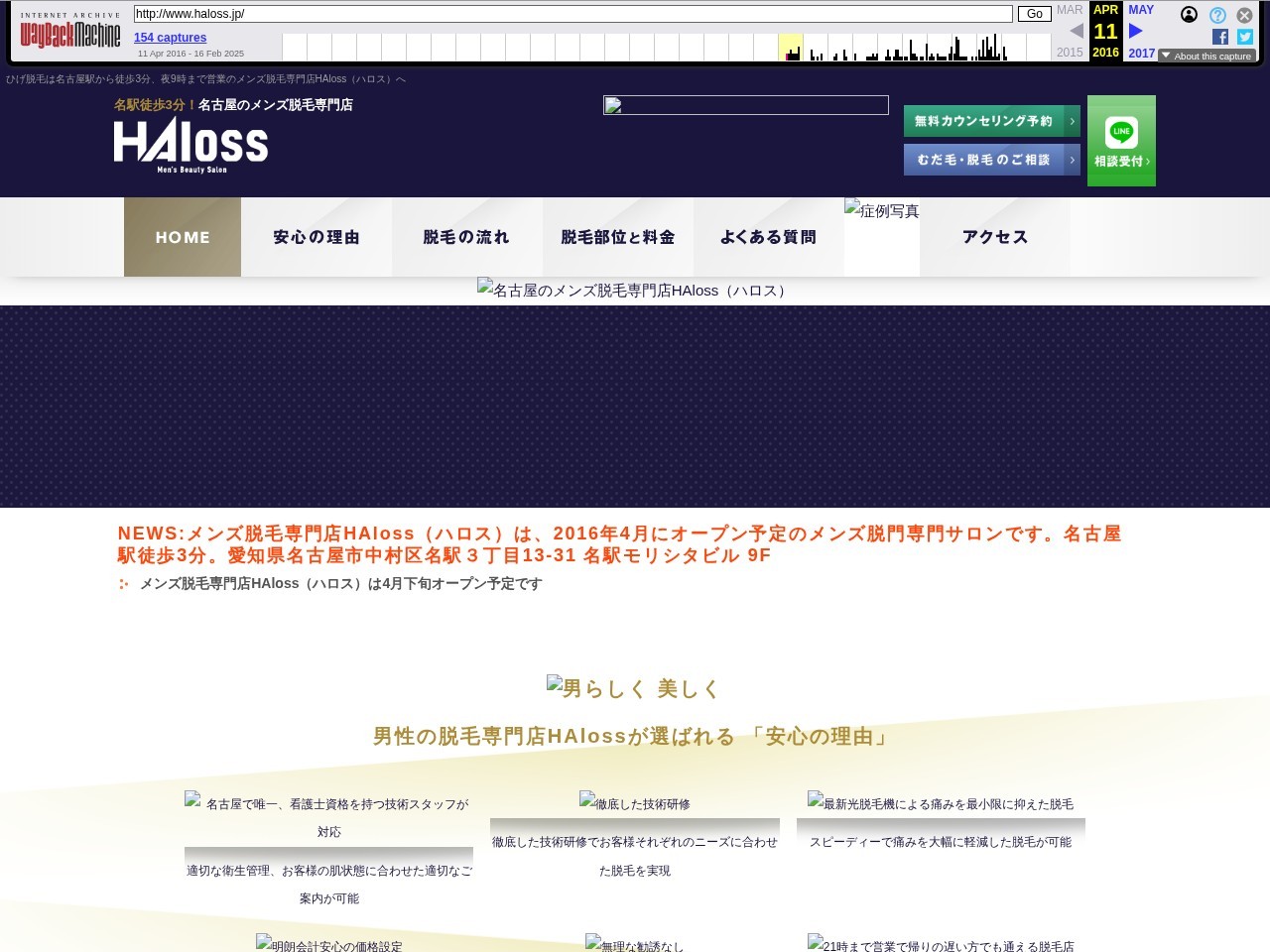Click the APR 11 2016 capture date
This screenshot has width=1270, height=952.
[x=1106, y=32]
